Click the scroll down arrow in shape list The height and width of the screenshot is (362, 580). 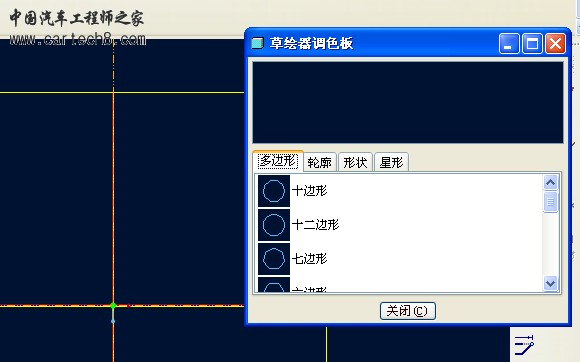click(x=550, y=284)
